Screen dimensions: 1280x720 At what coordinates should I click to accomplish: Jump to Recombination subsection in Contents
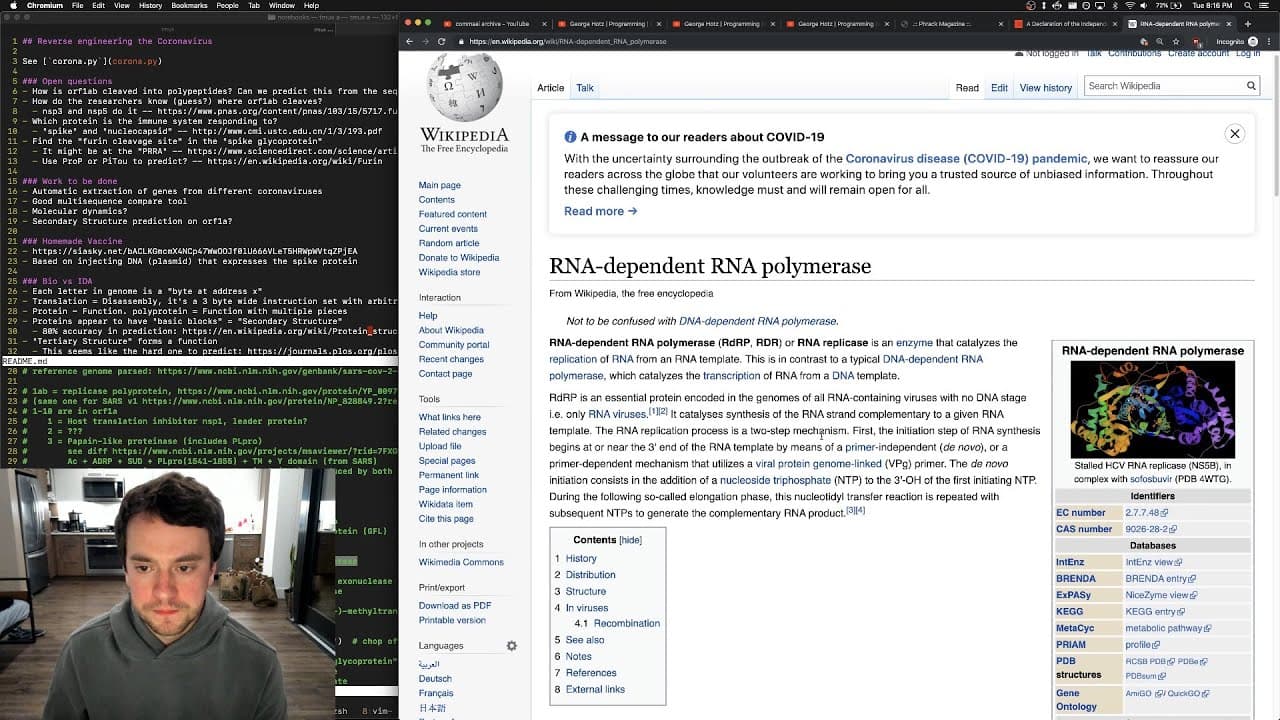(627, 624)
